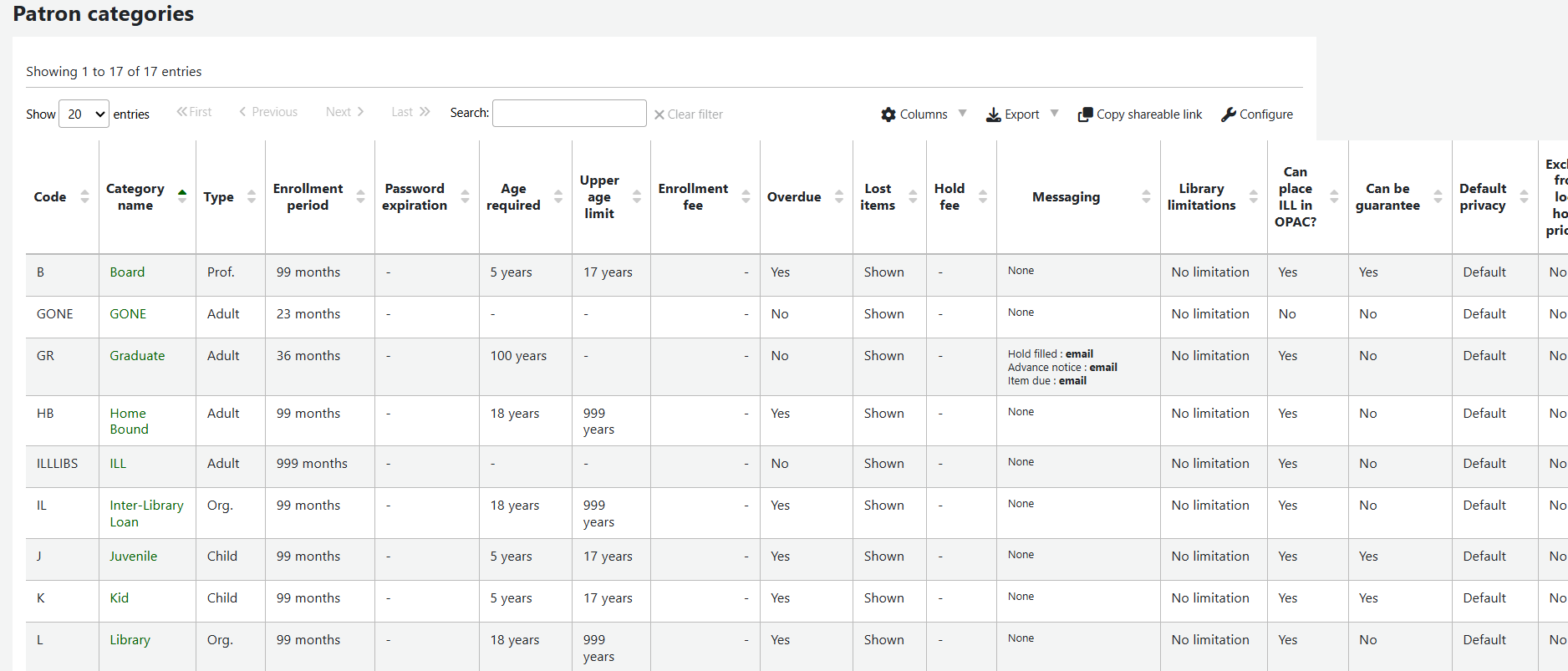The height and width of the screenshot is (671, 1568).
Task: Sort table by Code column arrows
Action: (84, 197)
